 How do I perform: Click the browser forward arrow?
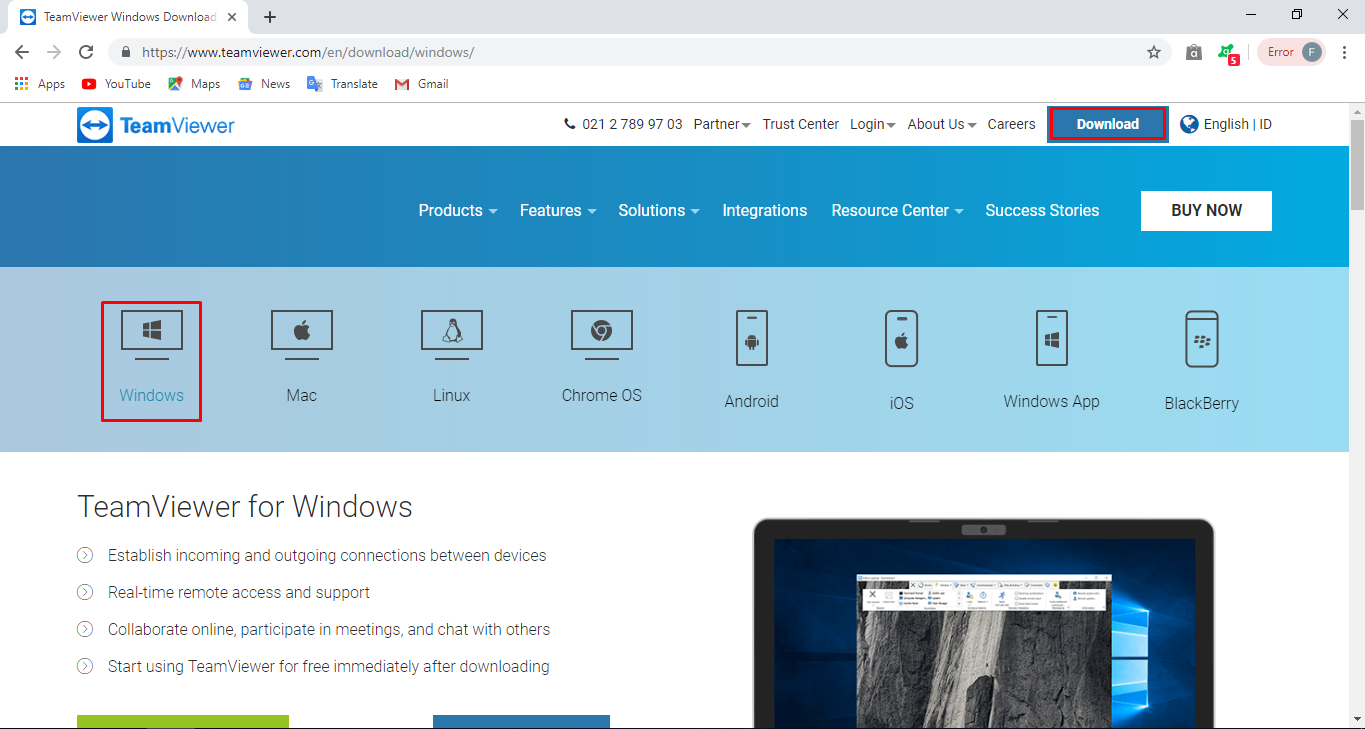coord(54,52)
